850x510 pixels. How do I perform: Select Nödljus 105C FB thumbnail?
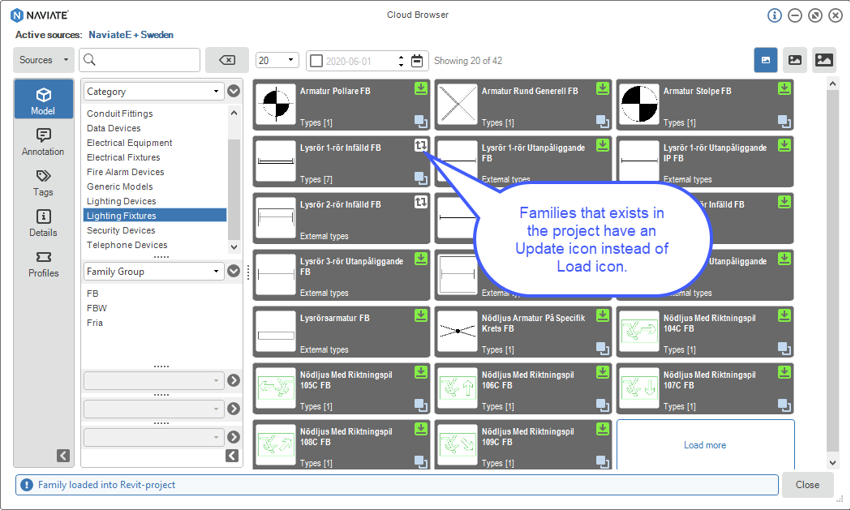click(275, 388)
